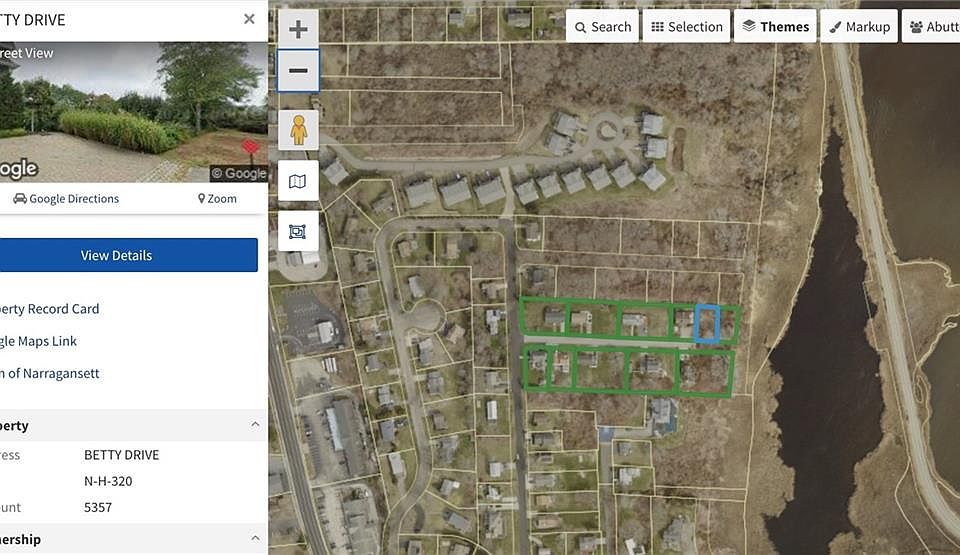Image resolution: width=960 pixels, height=555 pixels.
Task: Open the Town of Narragansett link
Action: point(49,373)
